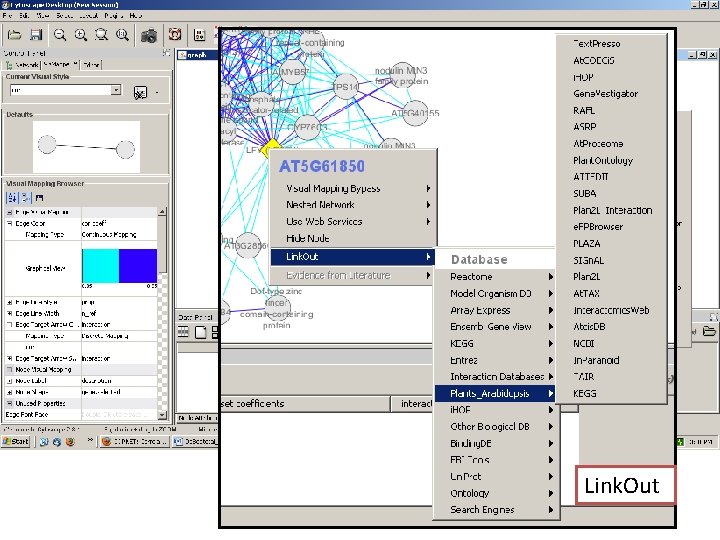Click the folder icon at the Data Panel right edge

pyautogui.click(x=709, y=331)
